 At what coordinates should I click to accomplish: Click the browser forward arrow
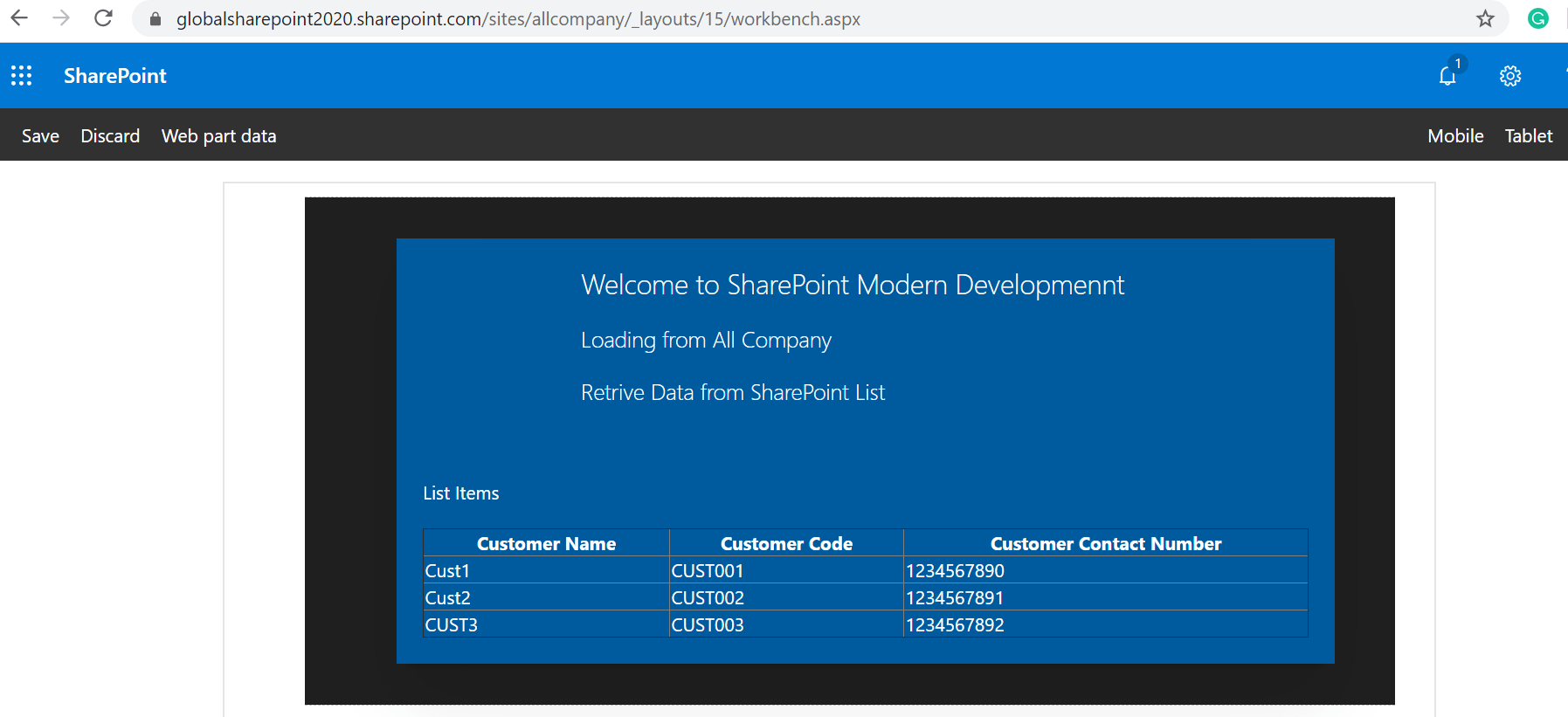coord(61,18)
